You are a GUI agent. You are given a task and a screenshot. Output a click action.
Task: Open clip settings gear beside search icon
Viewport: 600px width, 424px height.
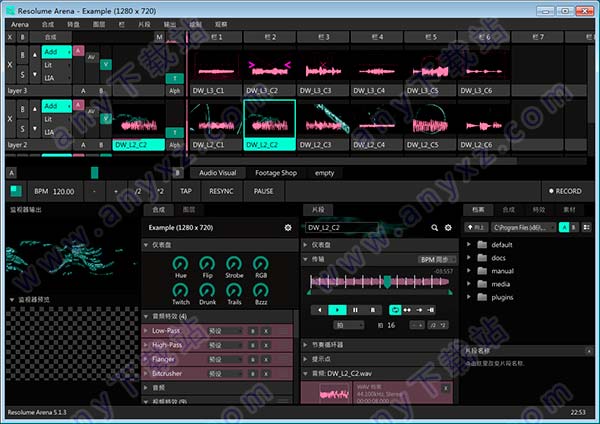[x=448, y=228]
